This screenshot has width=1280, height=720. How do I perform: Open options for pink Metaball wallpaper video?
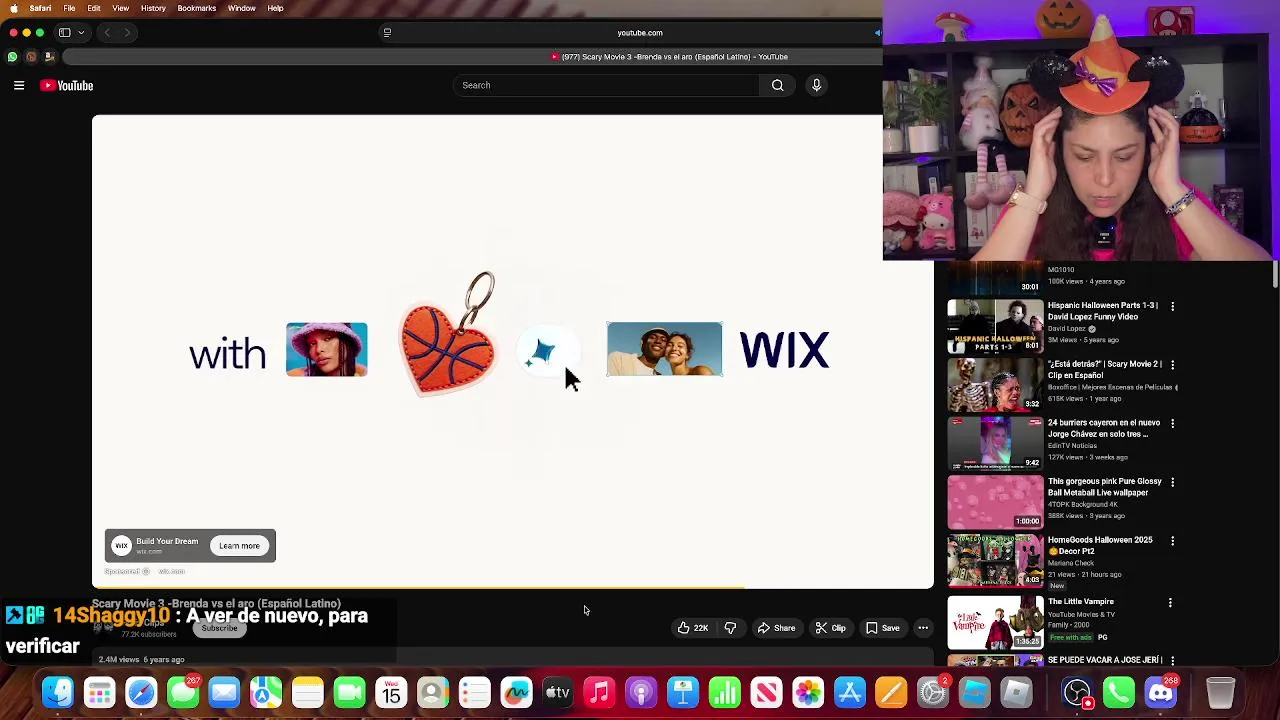[x=1172, y=482]
